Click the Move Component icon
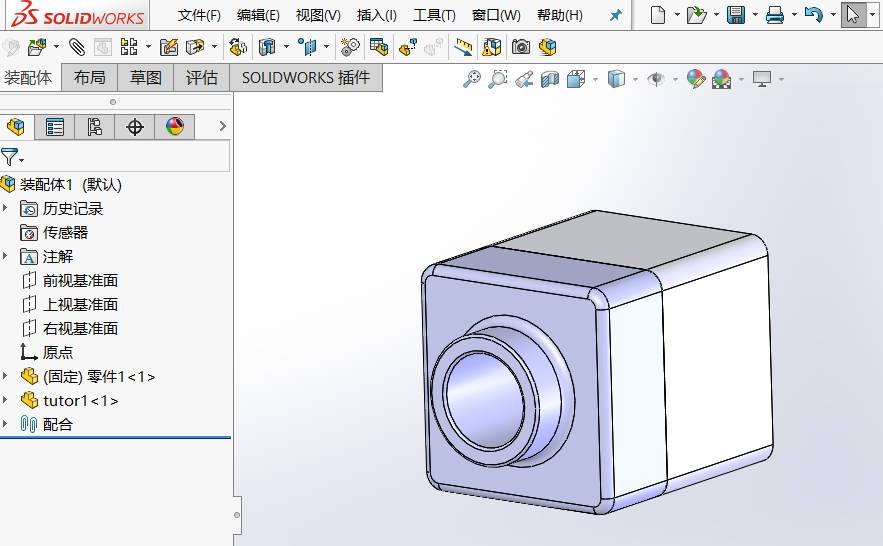This screenshot has width=883, height=546. (x=195, y=47)
